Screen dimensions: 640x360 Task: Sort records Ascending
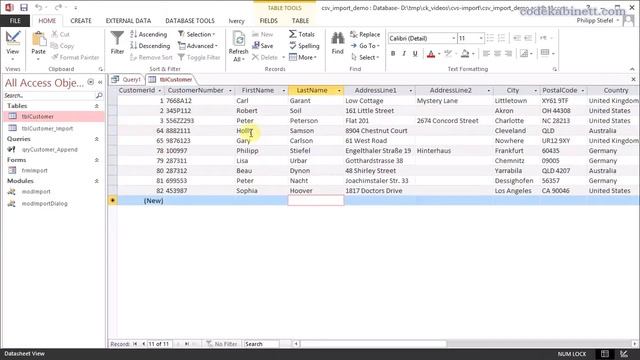pos(149,34)
